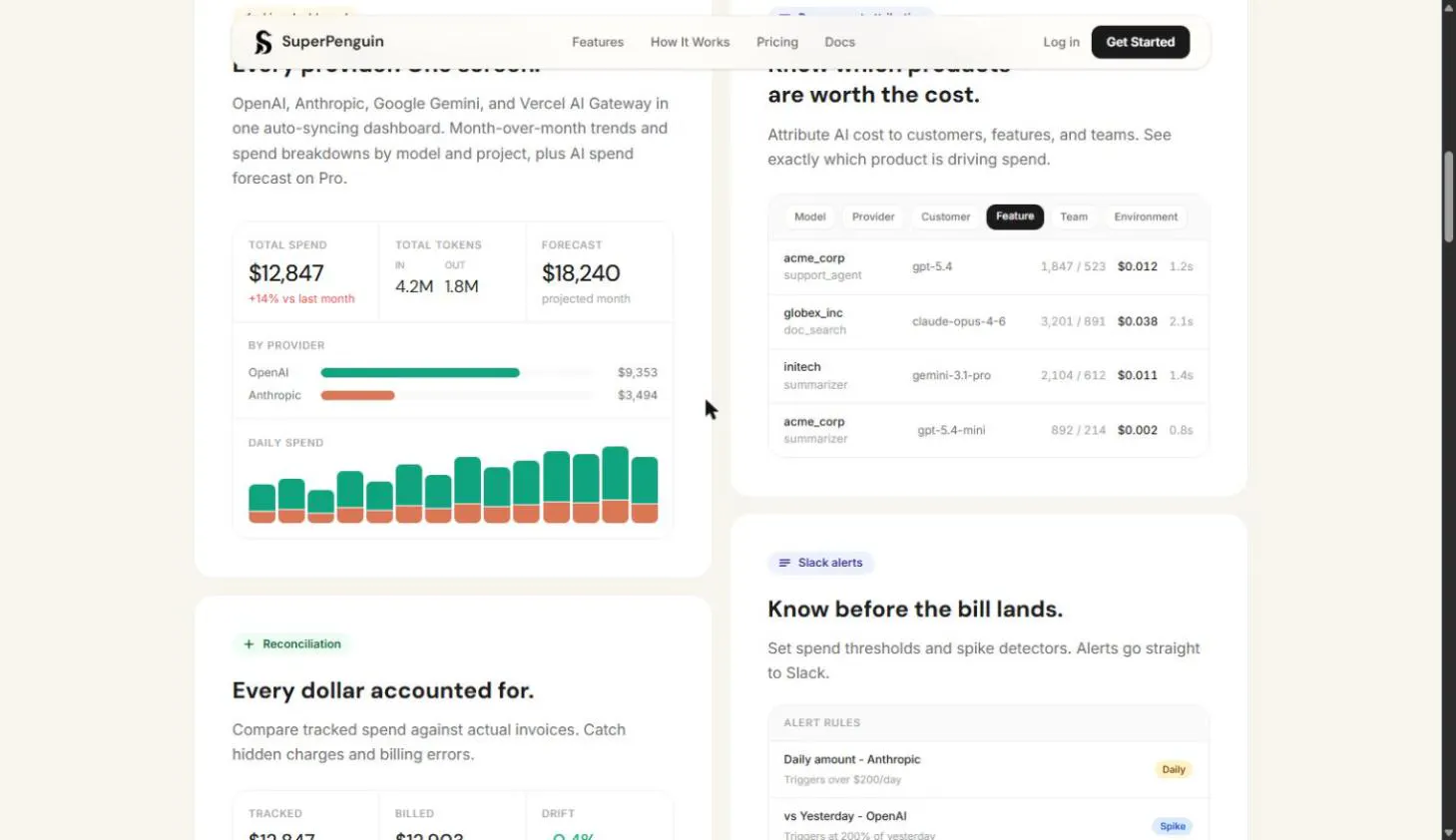Select the acme_corp support_agent row

(x=988, y=267)
